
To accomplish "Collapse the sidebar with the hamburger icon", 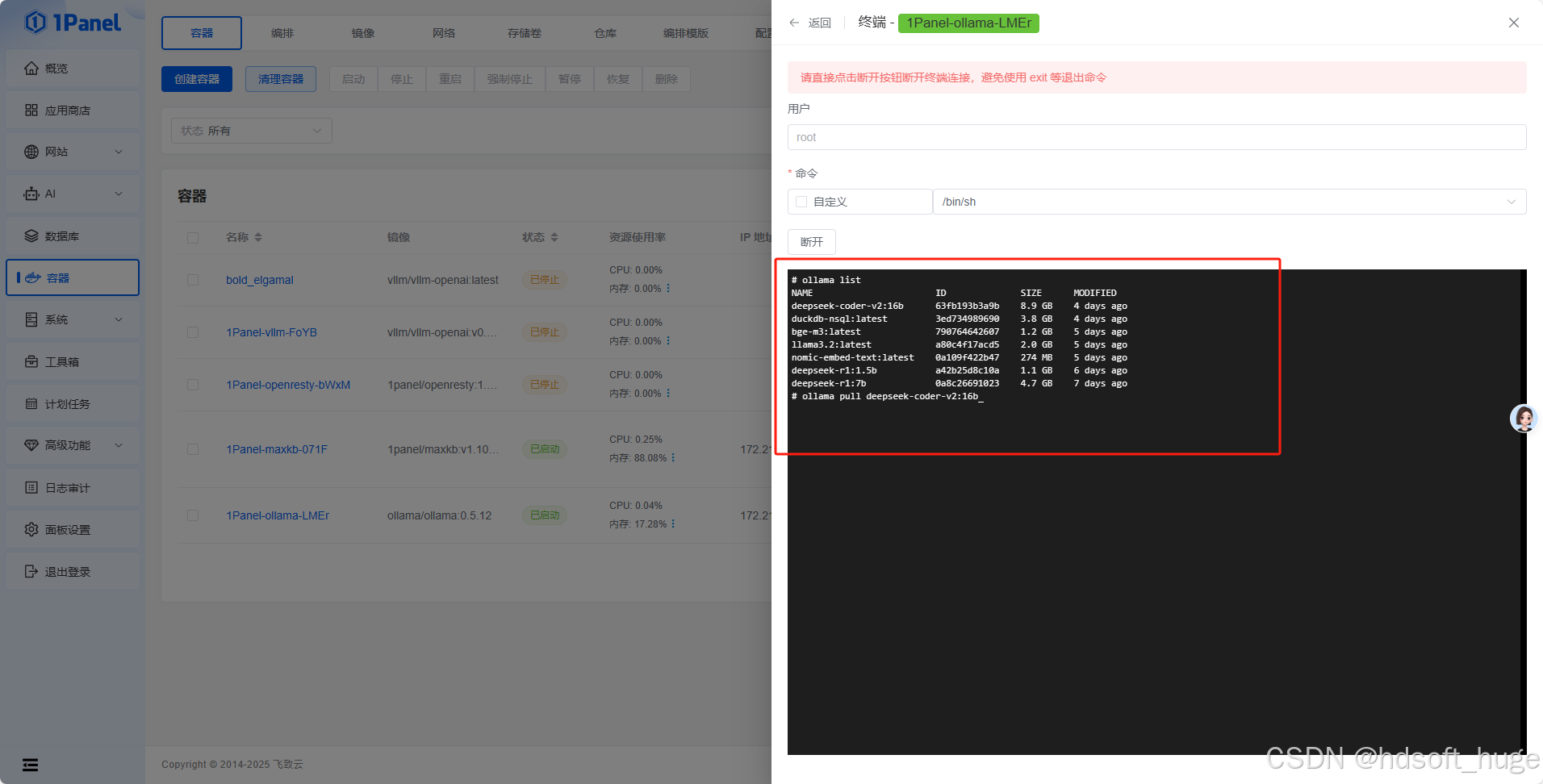I will (31, 765).
